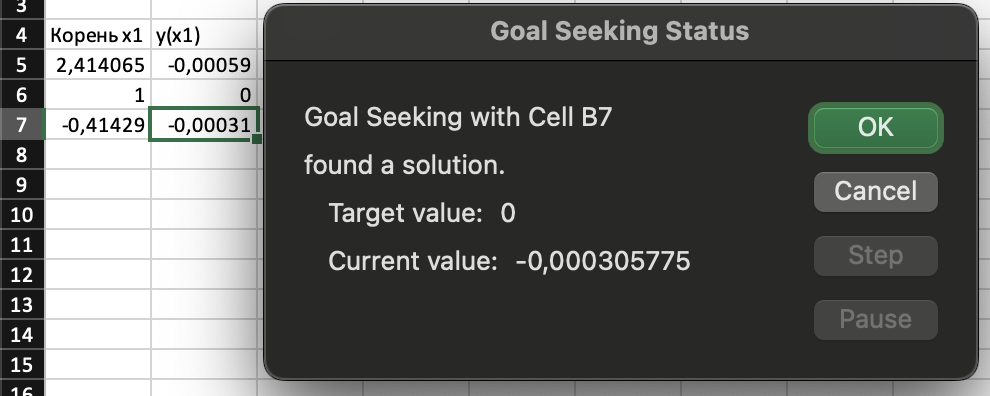Image resolution: width=990 pixels, height=396 pixels.
Task: Select the cell with value 1
Action: click(x=98, y=95)
